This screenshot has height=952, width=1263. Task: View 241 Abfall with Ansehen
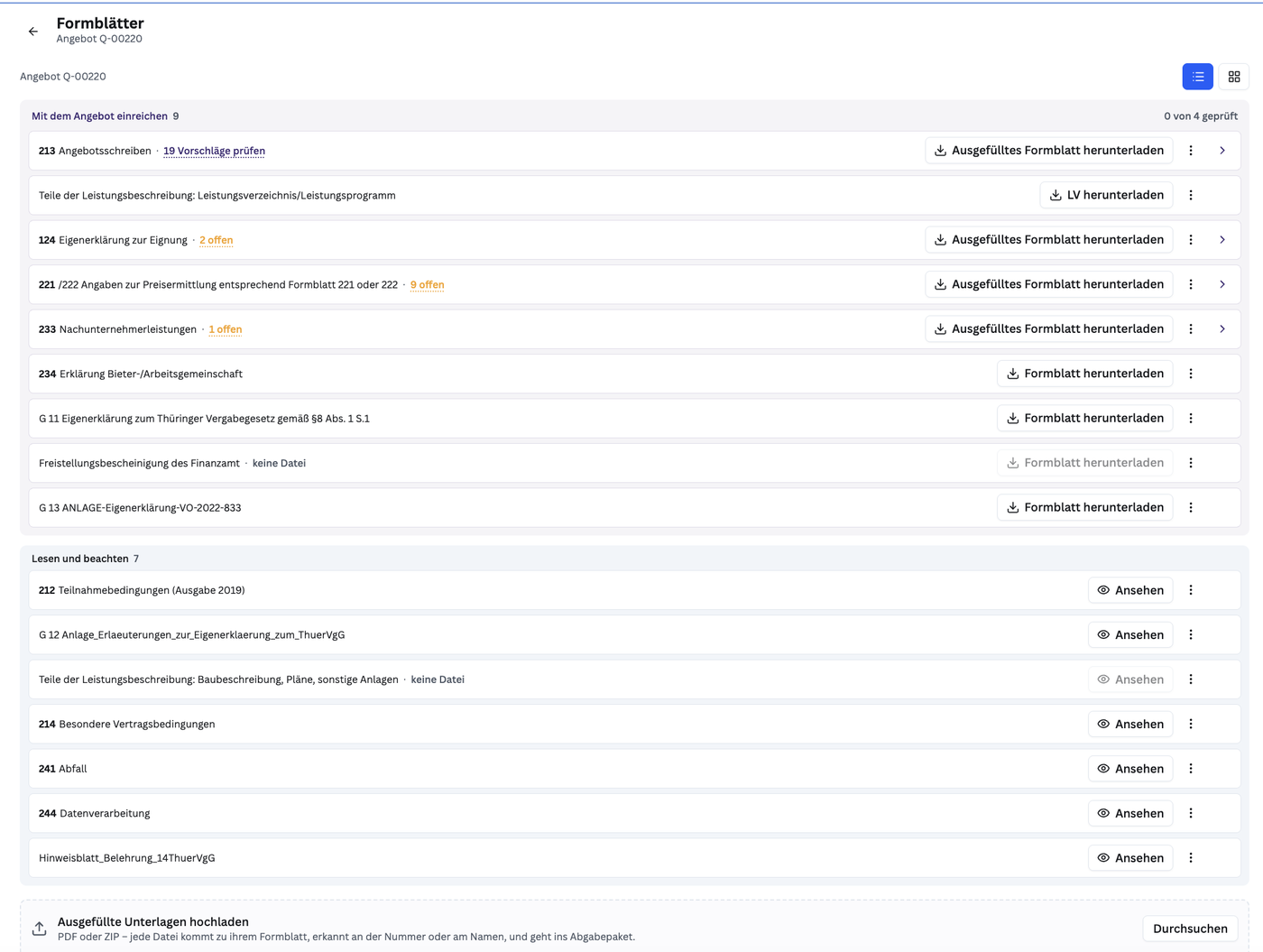pyautogui.click(x=1130, y=769)
